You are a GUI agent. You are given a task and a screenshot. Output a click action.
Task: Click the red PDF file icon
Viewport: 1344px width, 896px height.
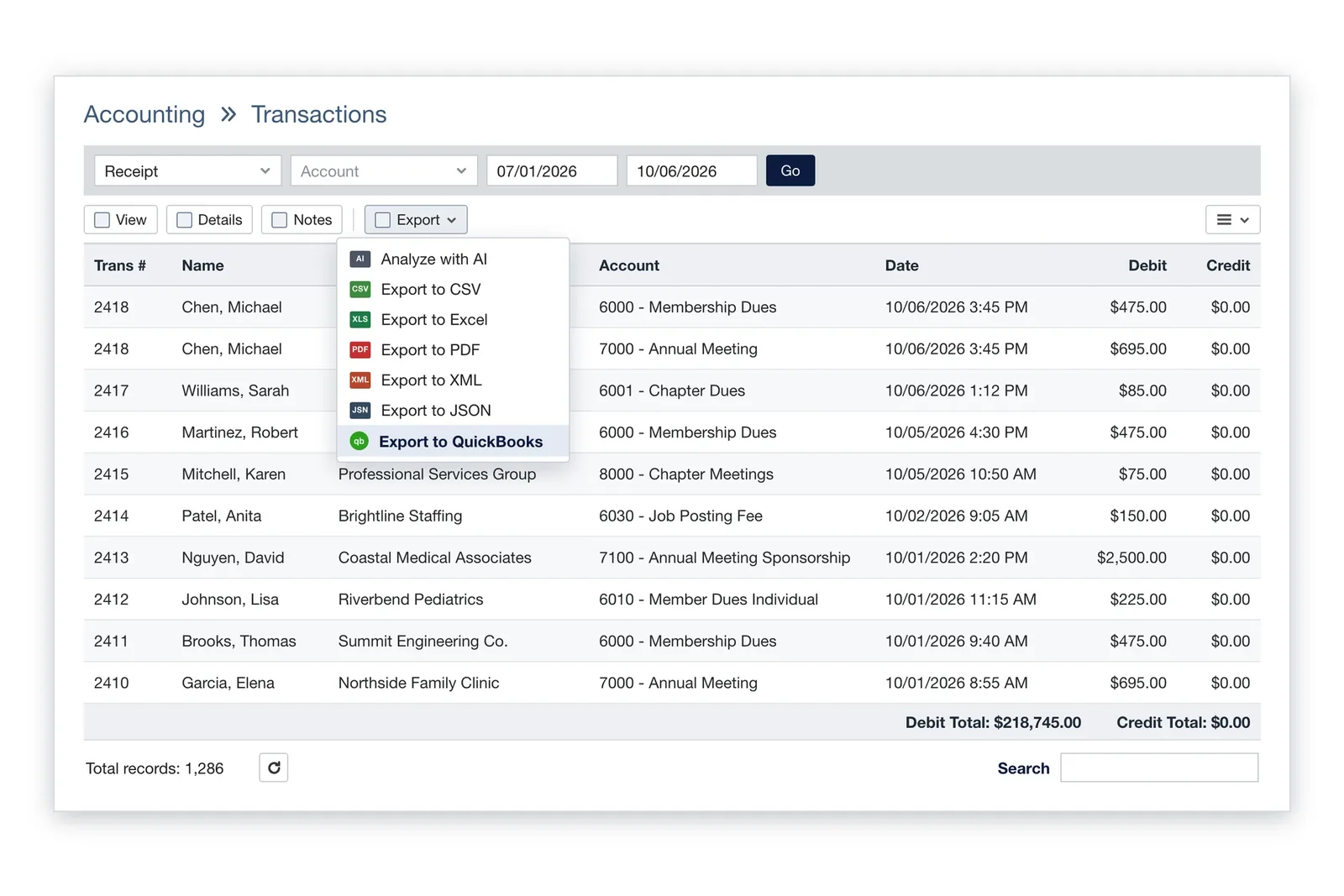(x=360, y=349)
